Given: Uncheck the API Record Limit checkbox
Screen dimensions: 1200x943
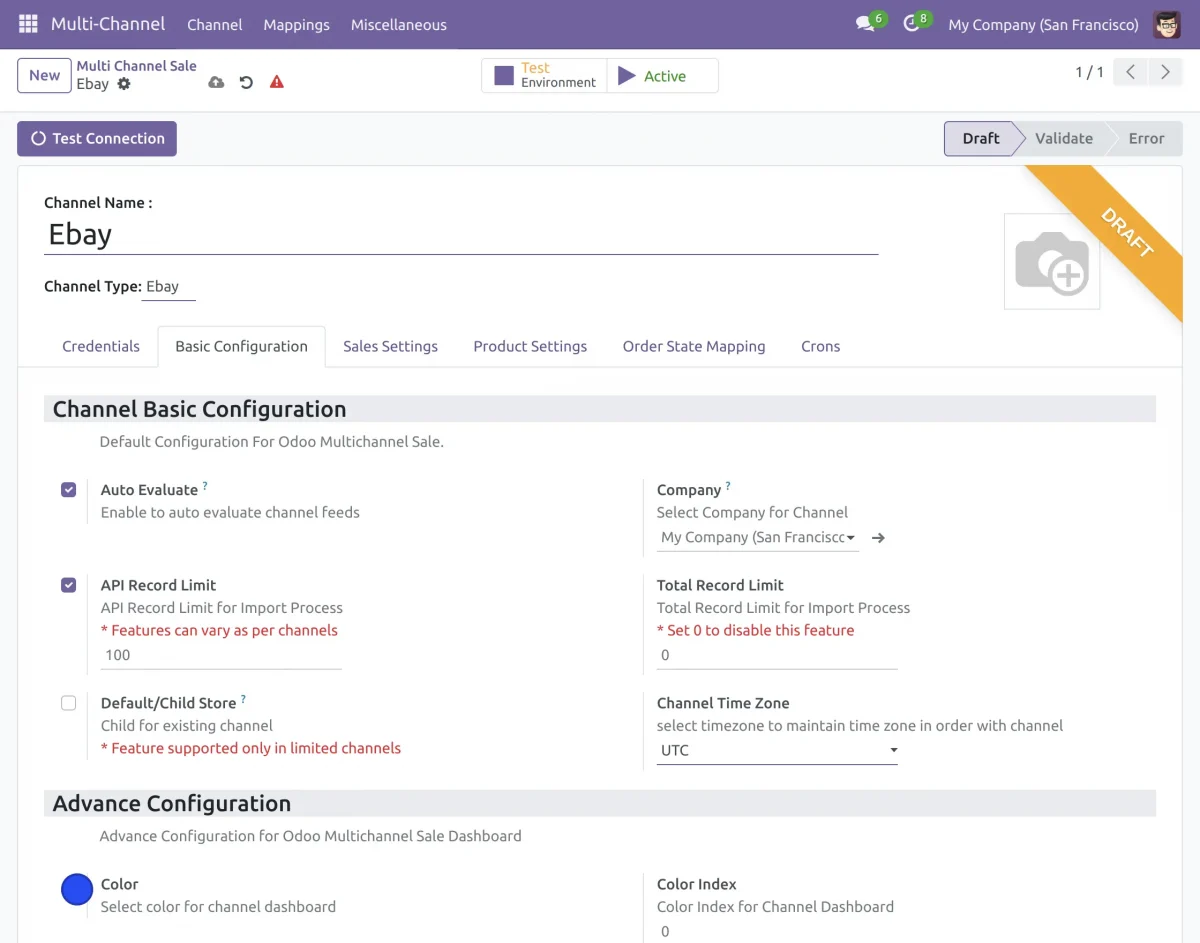Looking at the screenshot, I should tap(69, 585).
